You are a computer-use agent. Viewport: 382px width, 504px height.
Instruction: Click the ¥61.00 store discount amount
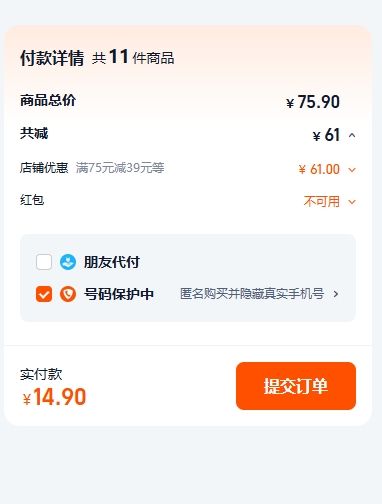(x=319, y=169)
